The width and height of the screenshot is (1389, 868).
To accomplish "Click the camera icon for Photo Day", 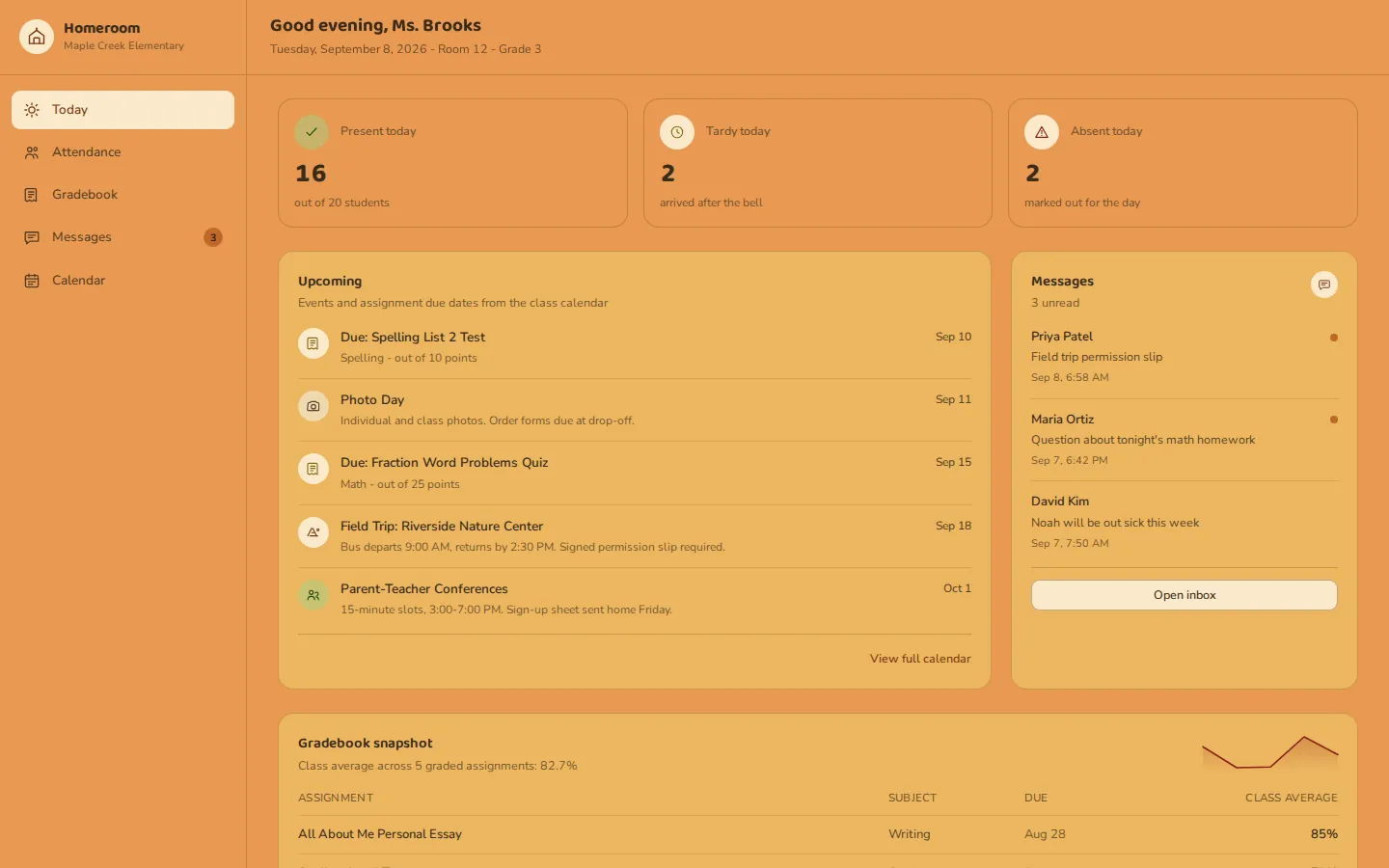I will tap(313, 406).
